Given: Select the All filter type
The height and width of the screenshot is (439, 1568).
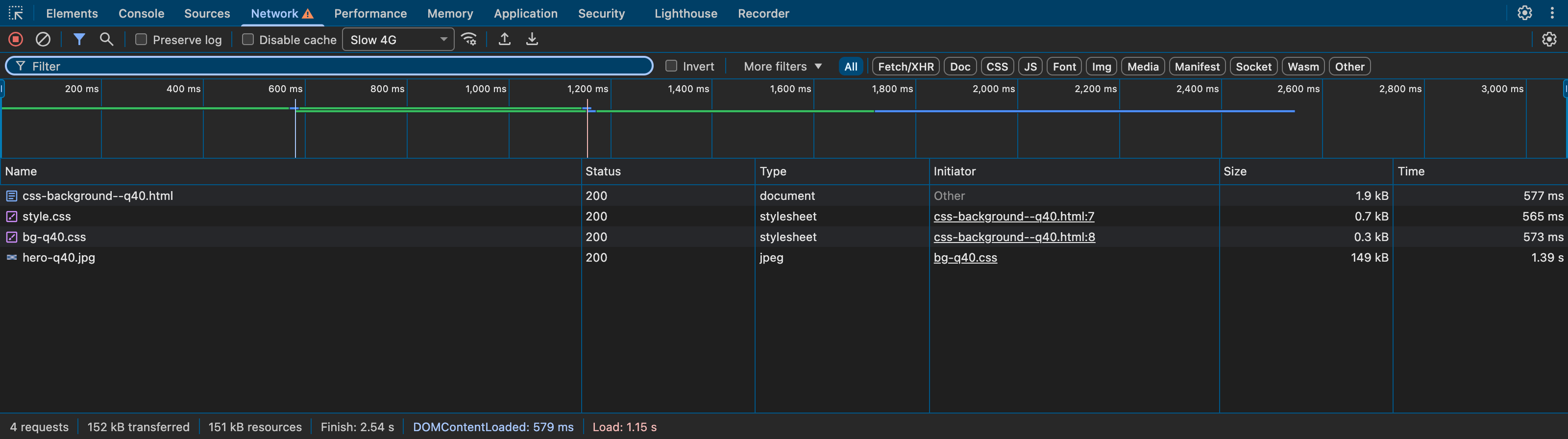Looking at the screenshot, I should tap(851, 66).
